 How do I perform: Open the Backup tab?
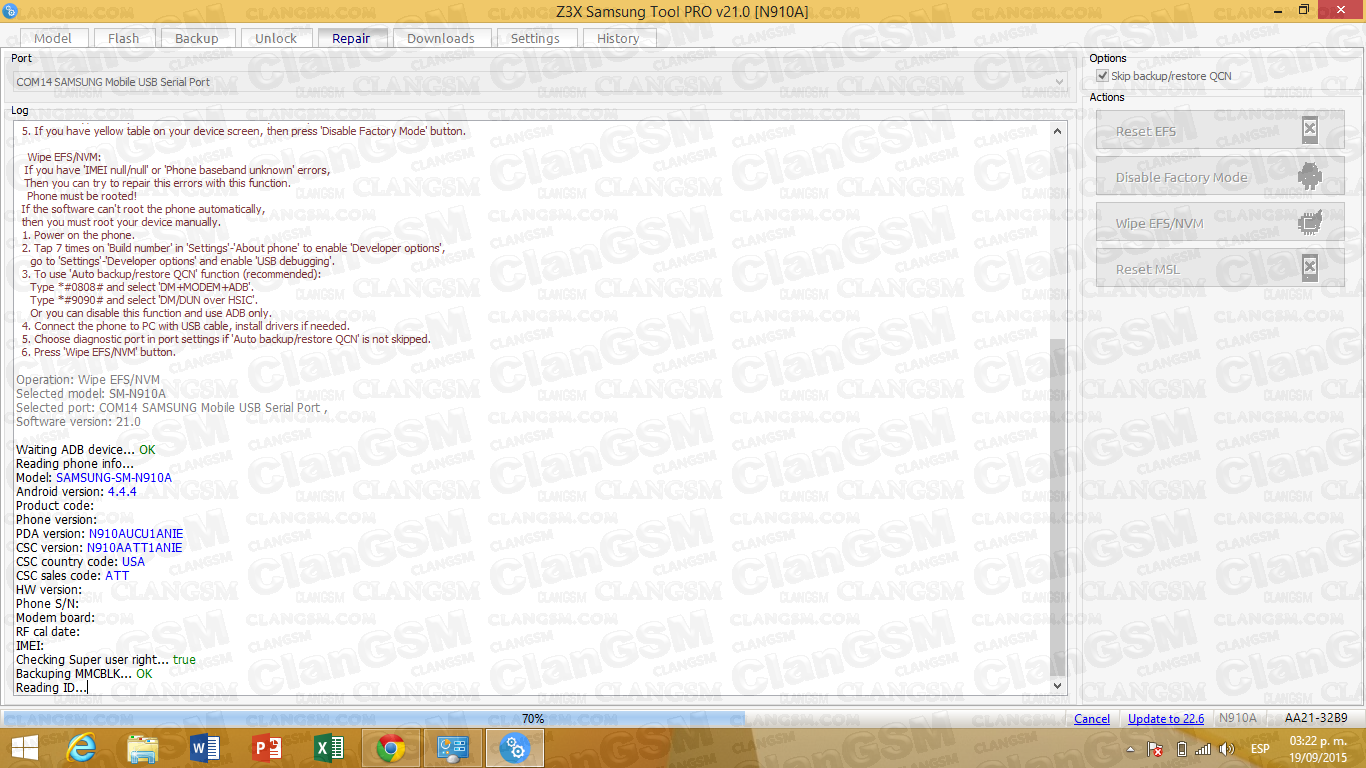tap(197, 38)
